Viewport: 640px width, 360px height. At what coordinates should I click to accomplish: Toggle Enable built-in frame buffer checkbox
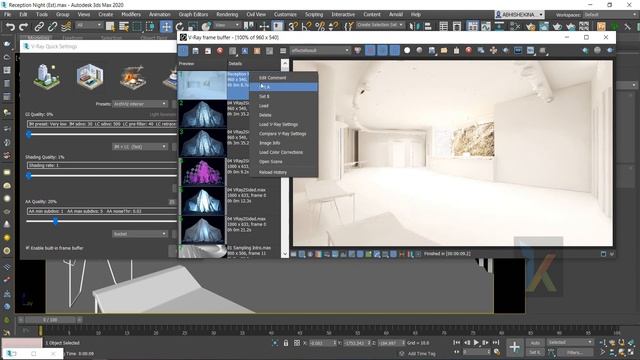pyautogui.click(x=28, y=248)
